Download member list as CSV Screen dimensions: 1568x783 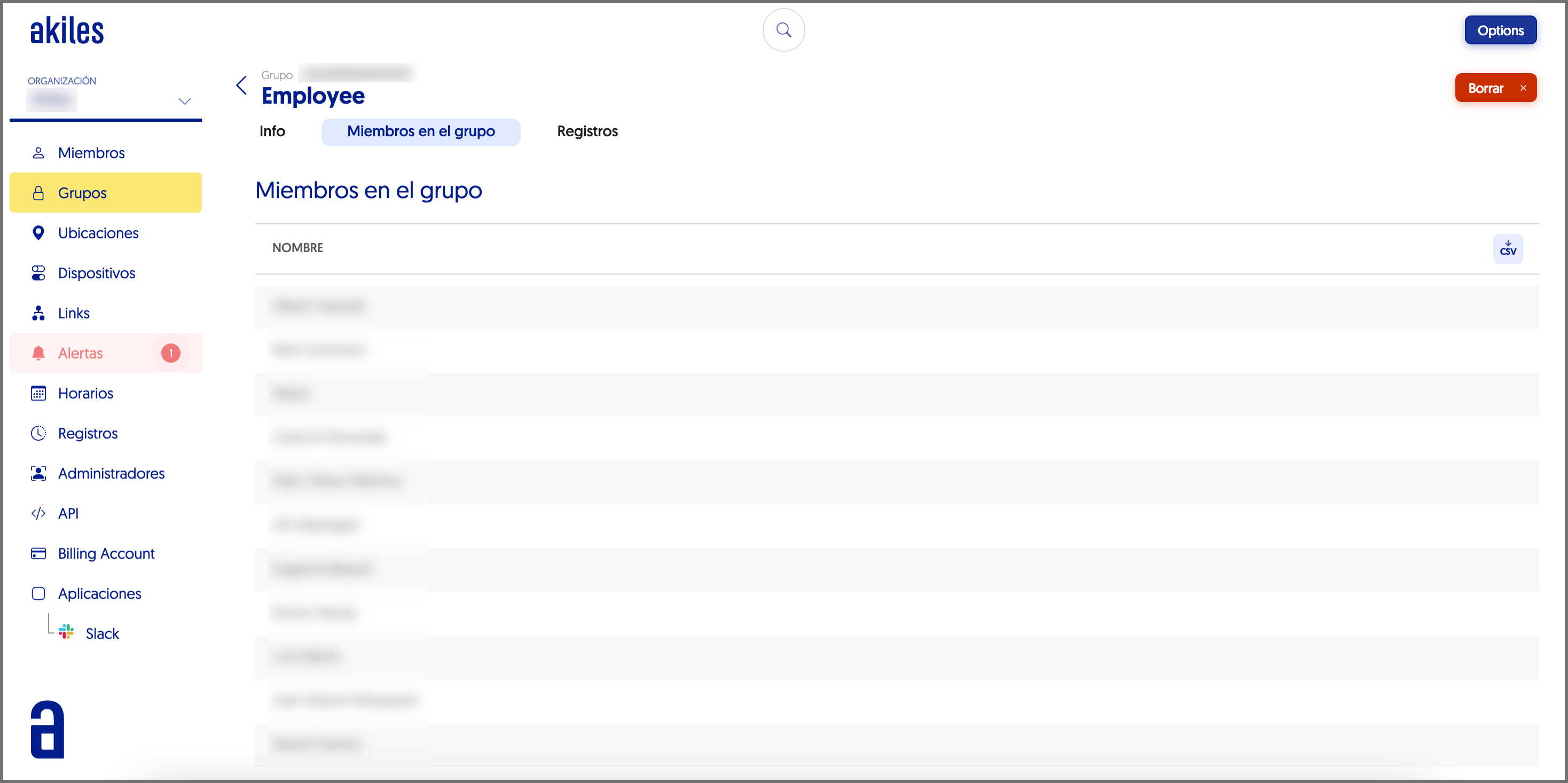click(1507, 248)
